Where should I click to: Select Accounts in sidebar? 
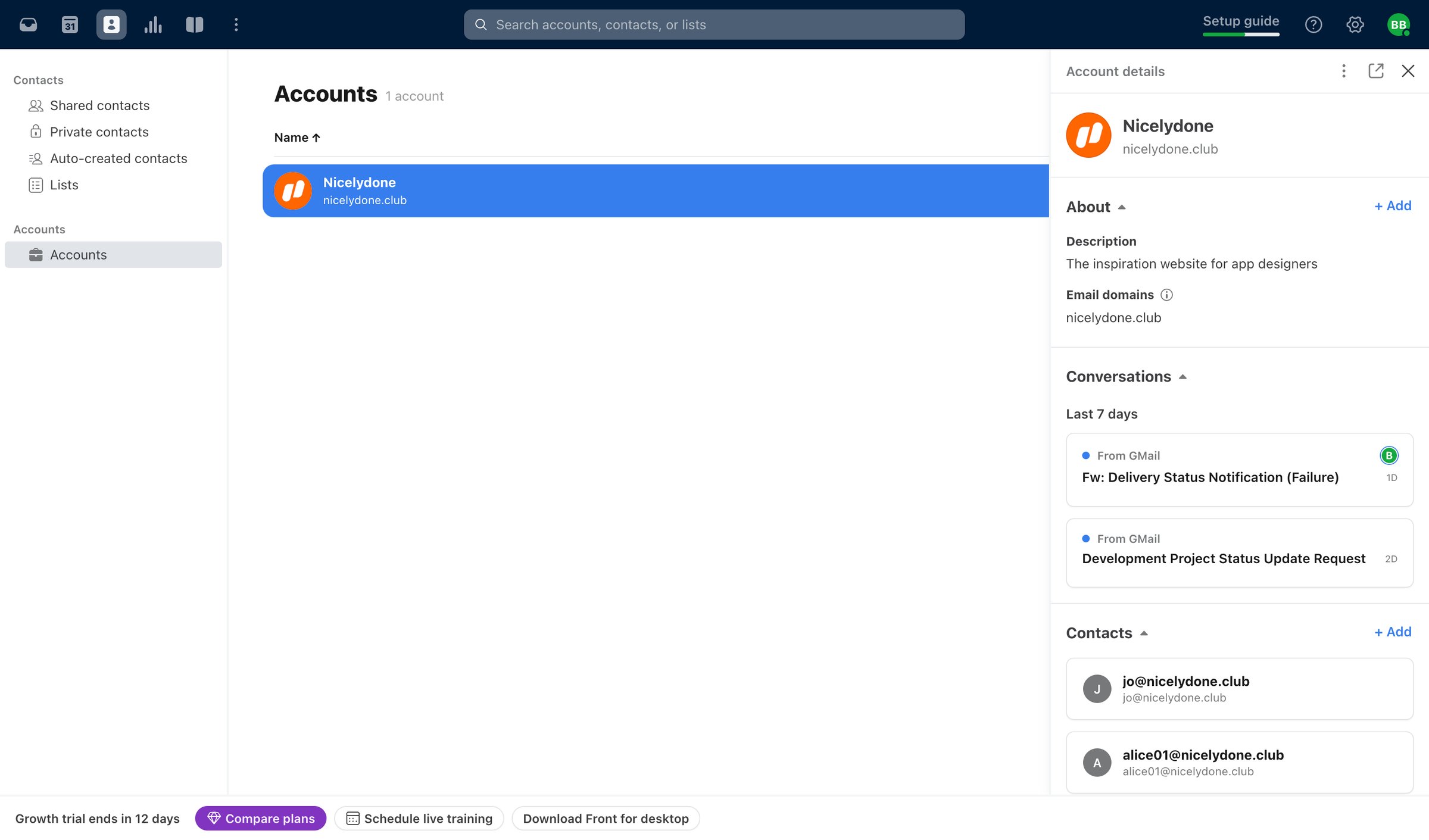113,255
